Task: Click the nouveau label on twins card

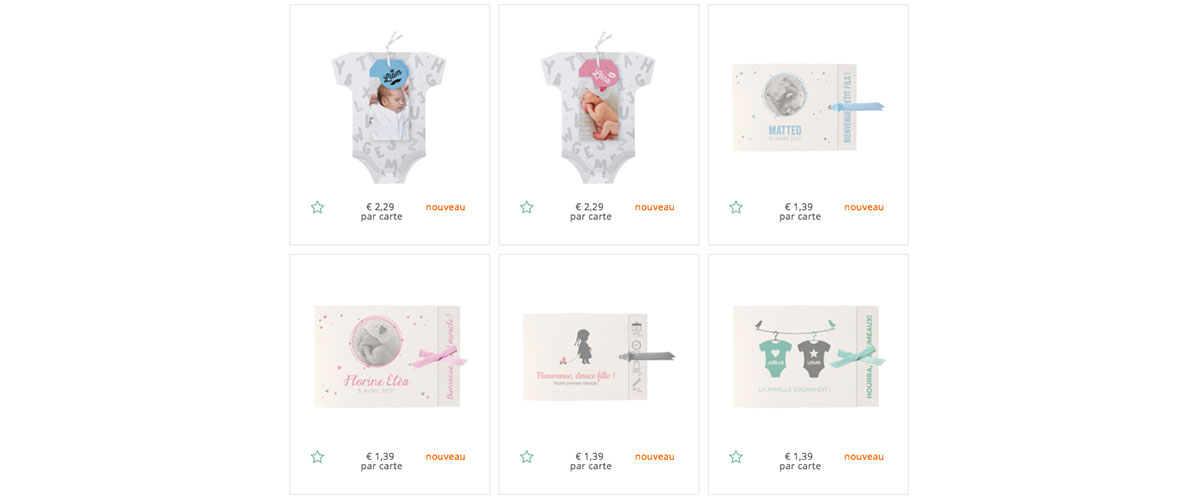Action: tap(864, 456)
